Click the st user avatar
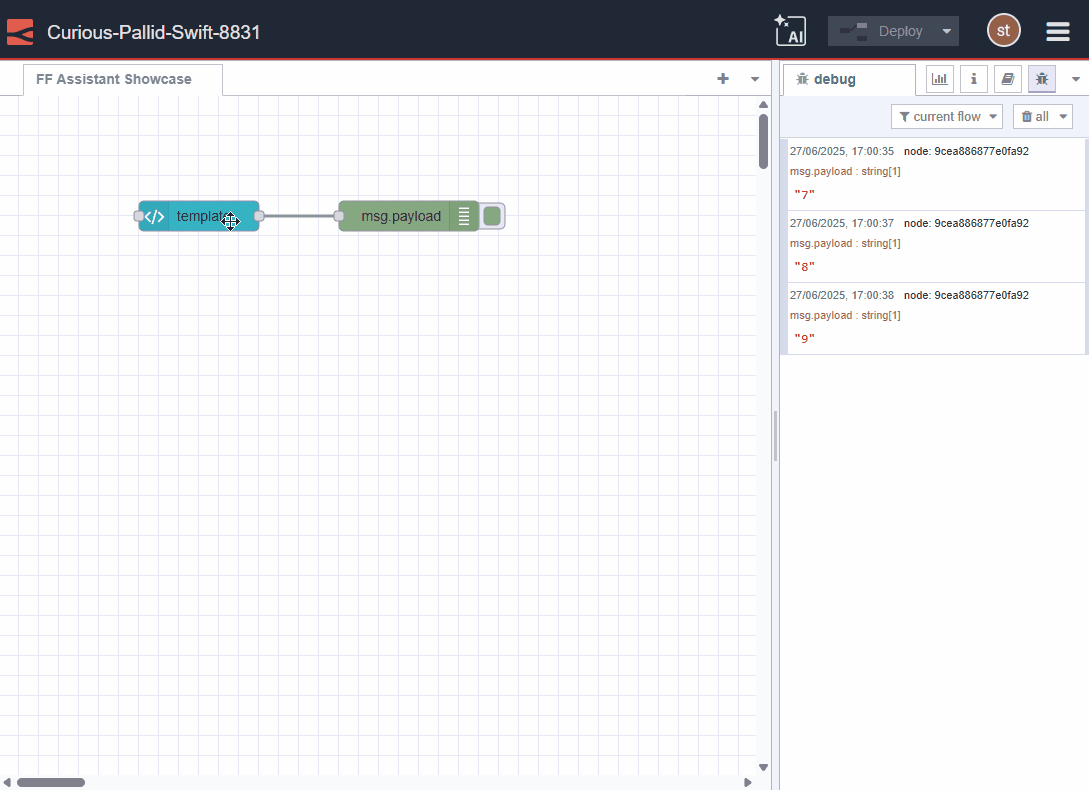1089x790 pixels. [1003, 30]
